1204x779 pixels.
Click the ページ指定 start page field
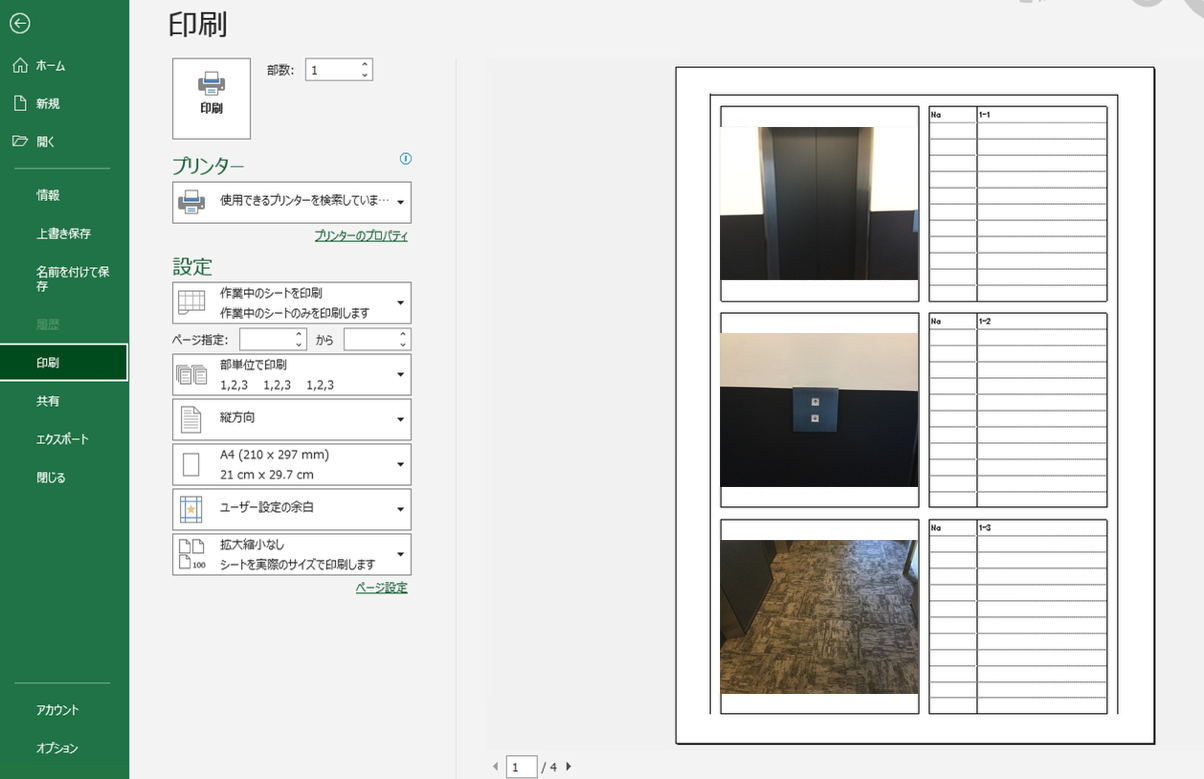[x=266, y=340]
